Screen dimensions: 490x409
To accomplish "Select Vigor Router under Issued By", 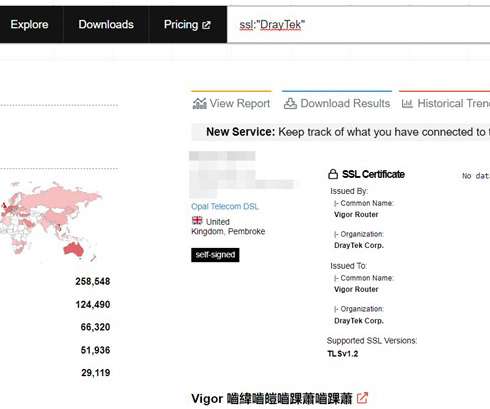I will coord(356,214).
